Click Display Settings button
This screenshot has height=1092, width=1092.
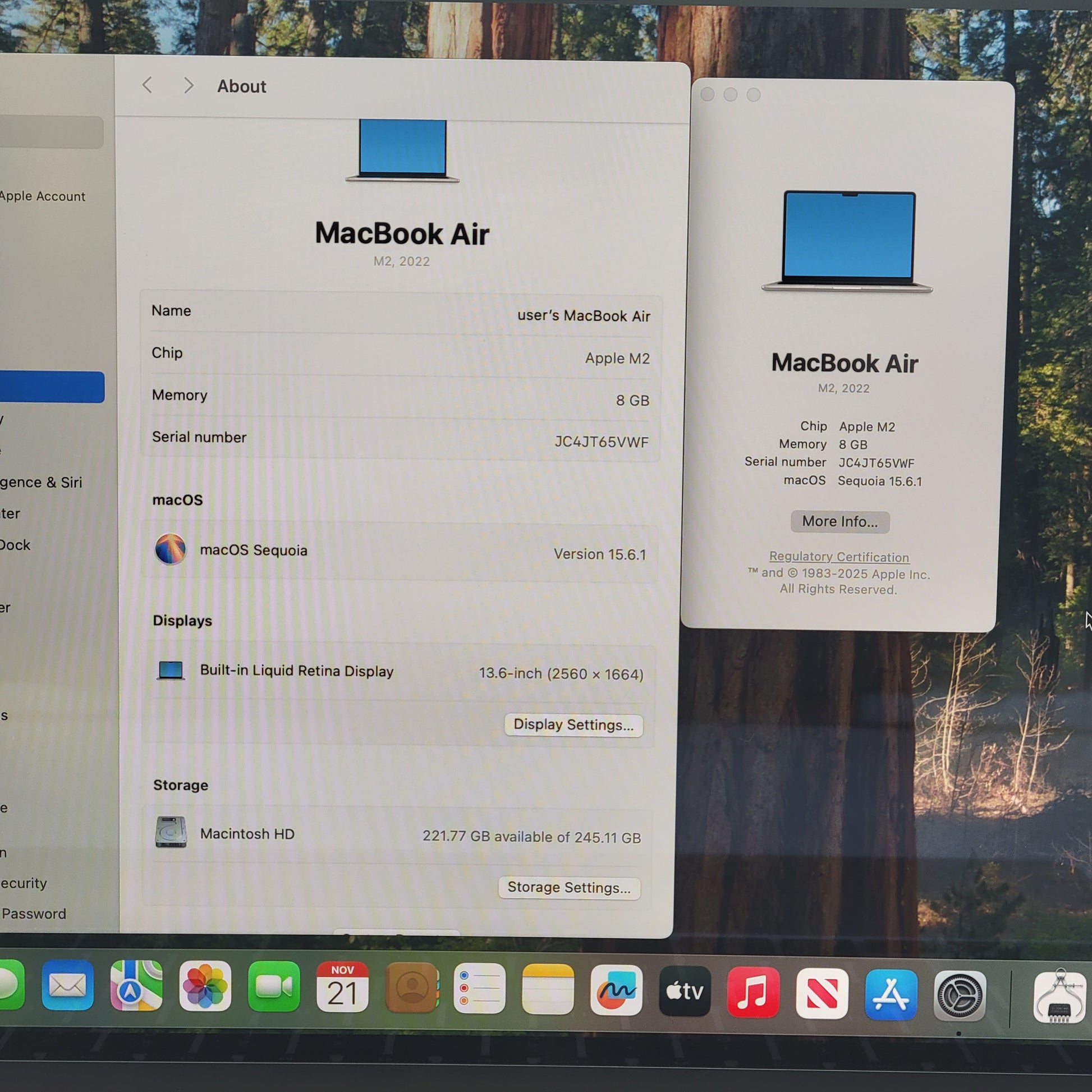pos(573,724)
